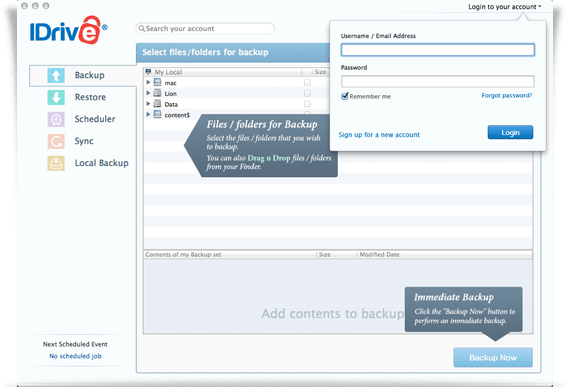570x387 pixels.
Task: Switch to the Backup tab
Action: tap(83, 76)
